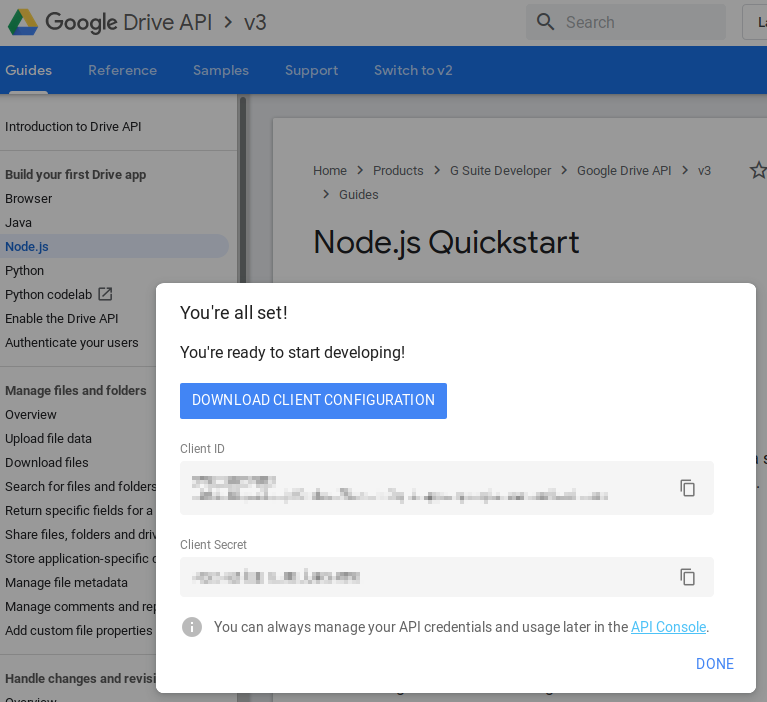Click the Client ID text field
Image resolution: width=767 pixels, height=702 pixels.
point(447,488)
